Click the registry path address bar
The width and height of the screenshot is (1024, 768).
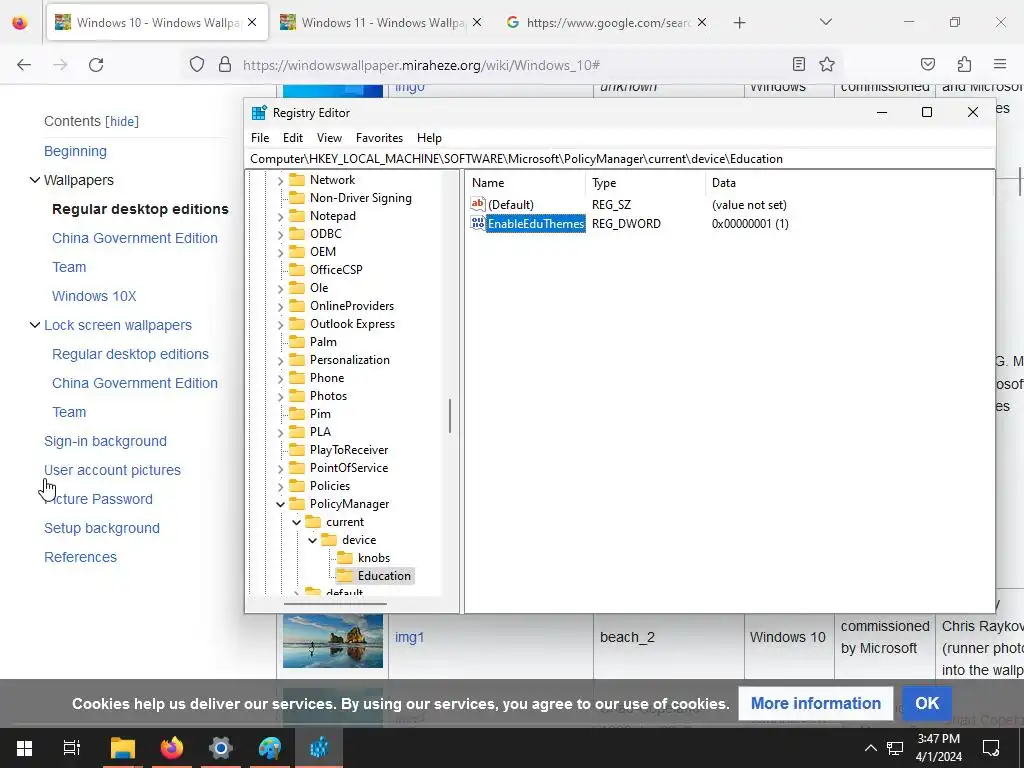click(621, 159)
